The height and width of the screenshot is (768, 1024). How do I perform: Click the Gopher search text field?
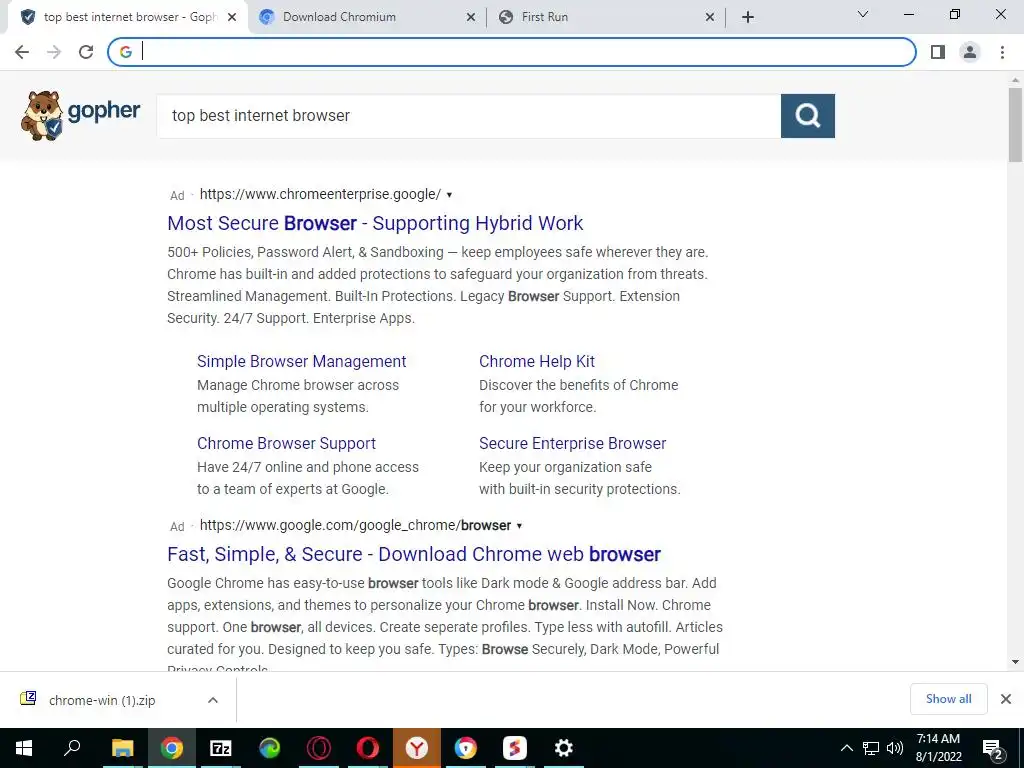point(468,116)
